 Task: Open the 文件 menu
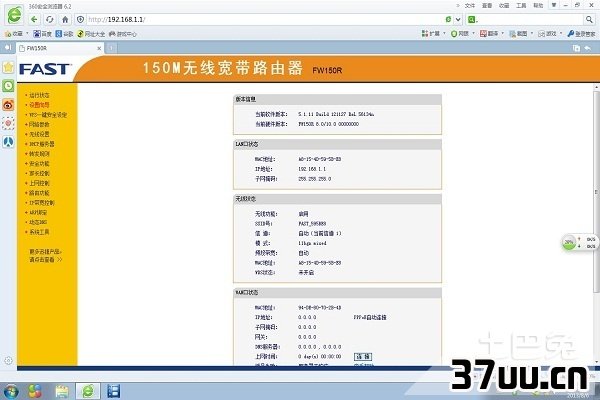pyautogui.click(x=470, y=5)
